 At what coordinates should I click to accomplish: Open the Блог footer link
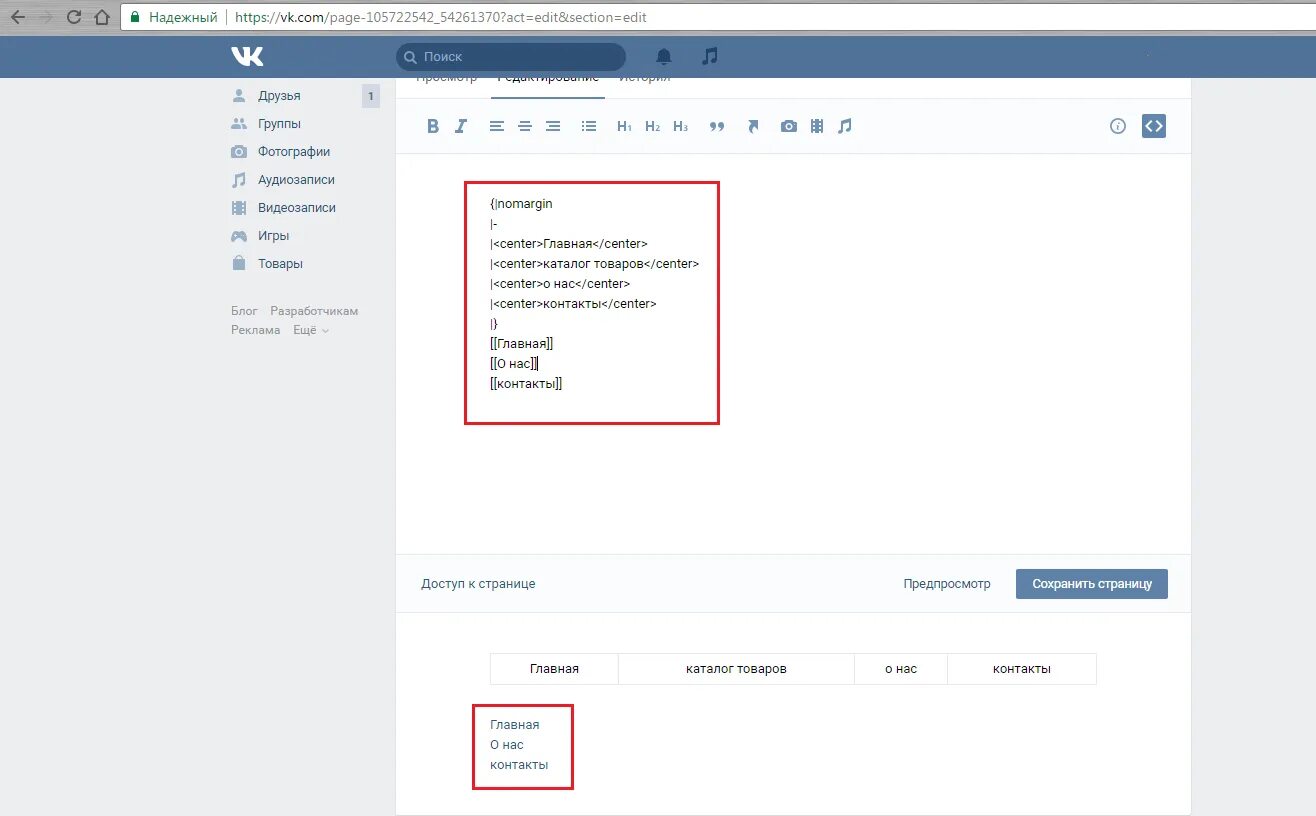pyautogui.click(x=244, y=311)
